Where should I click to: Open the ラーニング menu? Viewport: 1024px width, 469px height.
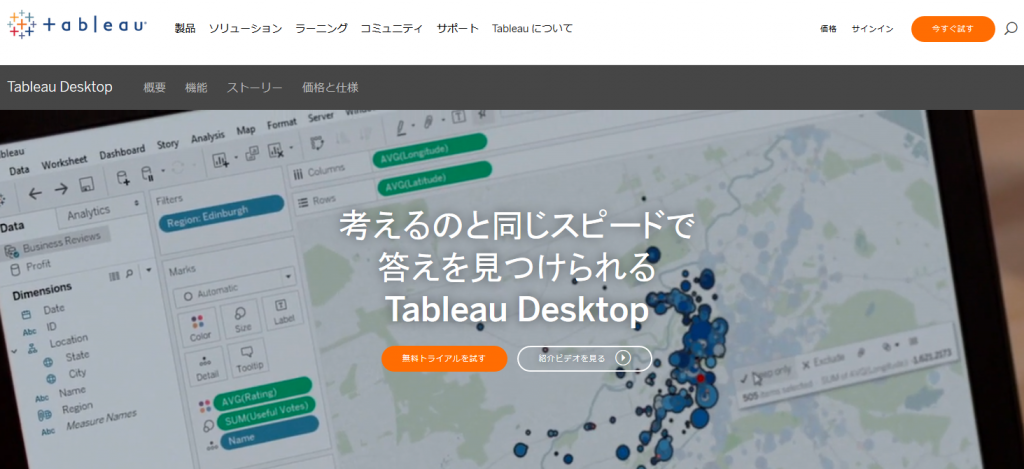321,28
